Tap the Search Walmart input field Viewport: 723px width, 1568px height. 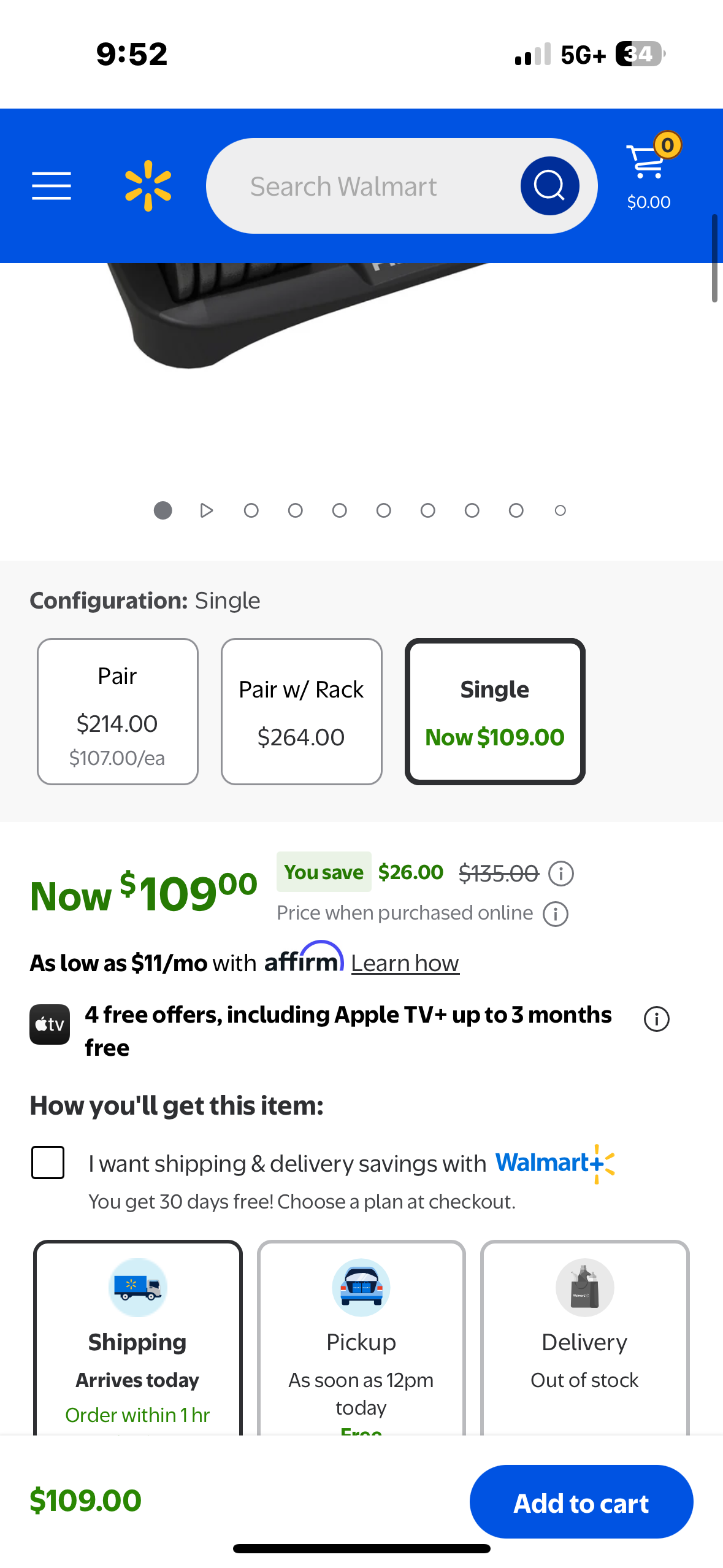pyautogui.click(x=362, y=186)
